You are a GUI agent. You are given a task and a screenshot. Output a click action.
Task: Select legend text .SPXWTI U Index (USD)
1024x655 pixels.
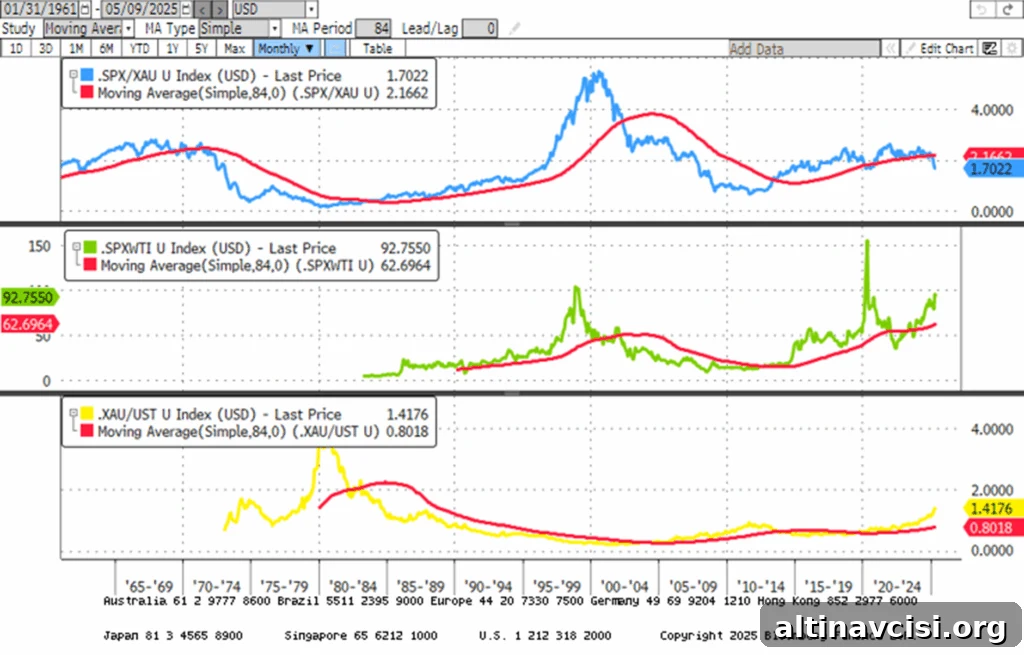[175, 248]
